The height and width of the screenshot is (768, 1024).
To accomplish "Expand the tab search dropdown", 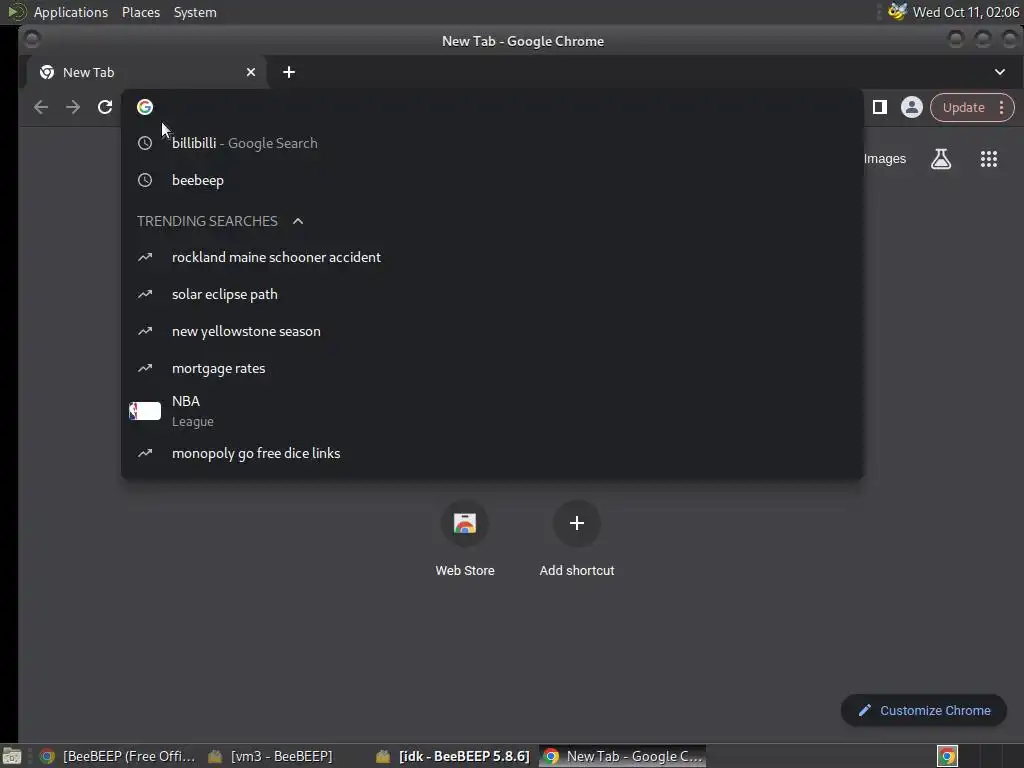I will tap(1000, 72).
